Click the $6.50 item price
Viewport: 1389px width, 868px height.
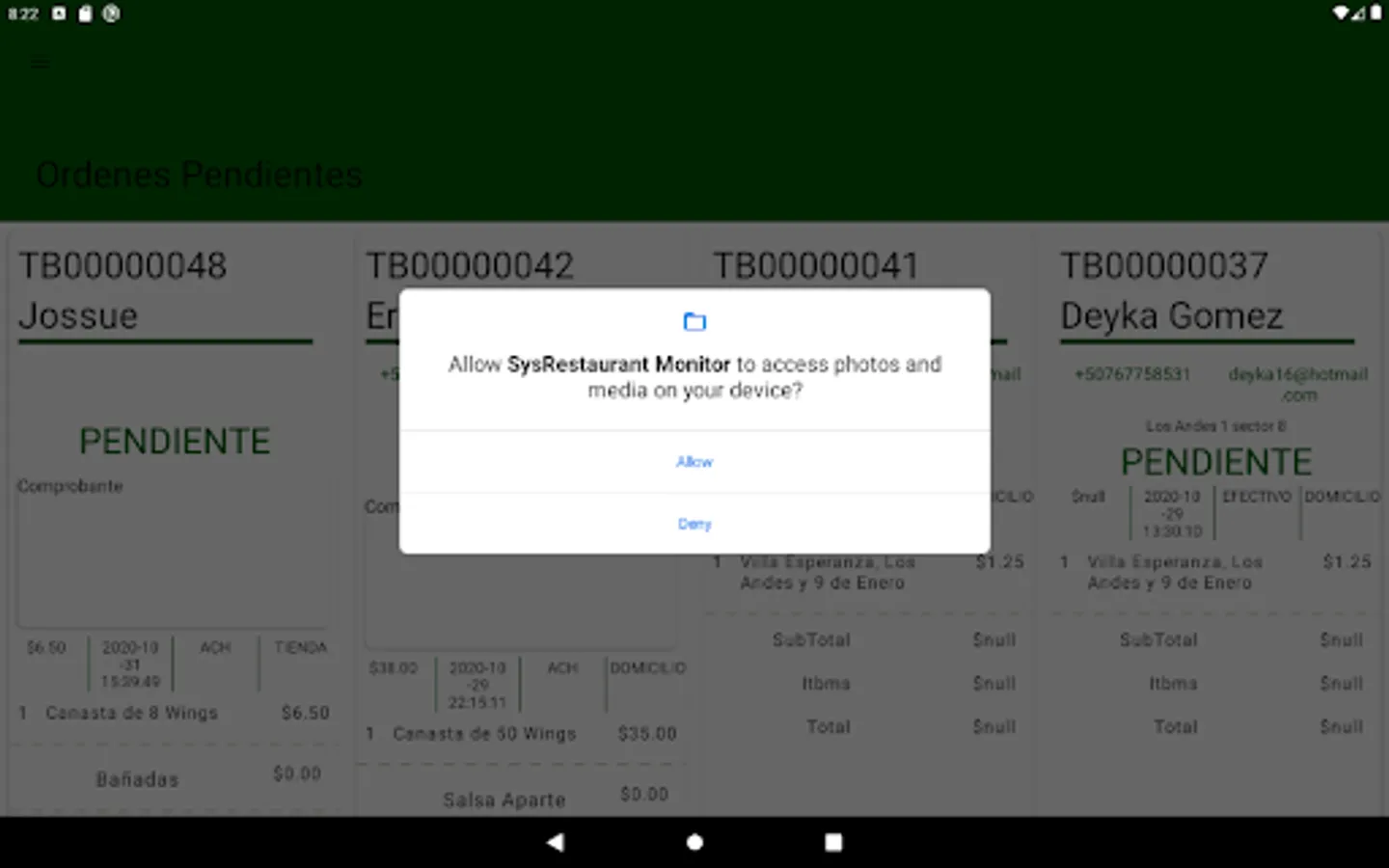(306, 713)
